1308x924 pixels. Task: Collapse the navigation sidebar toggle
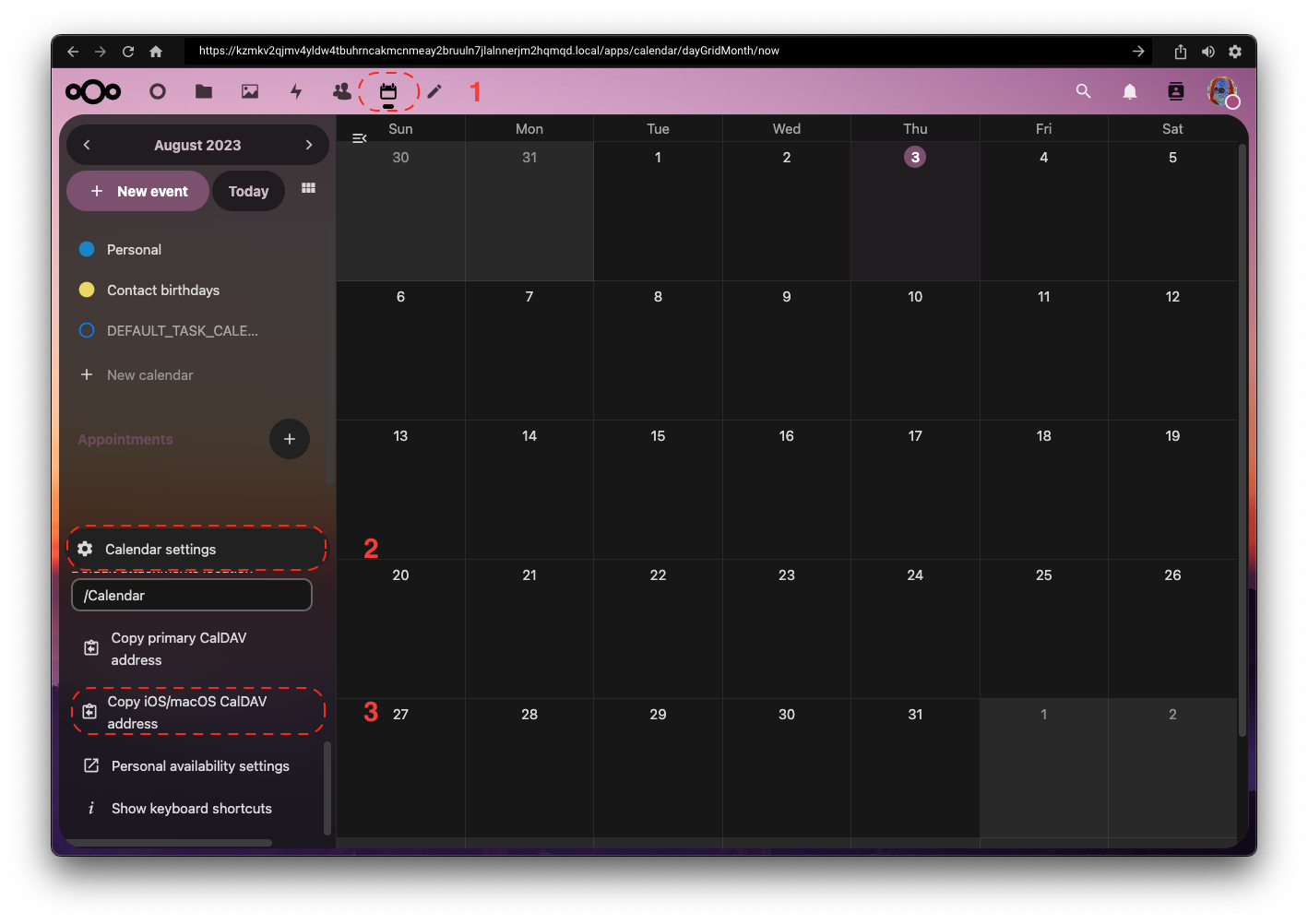360,138
